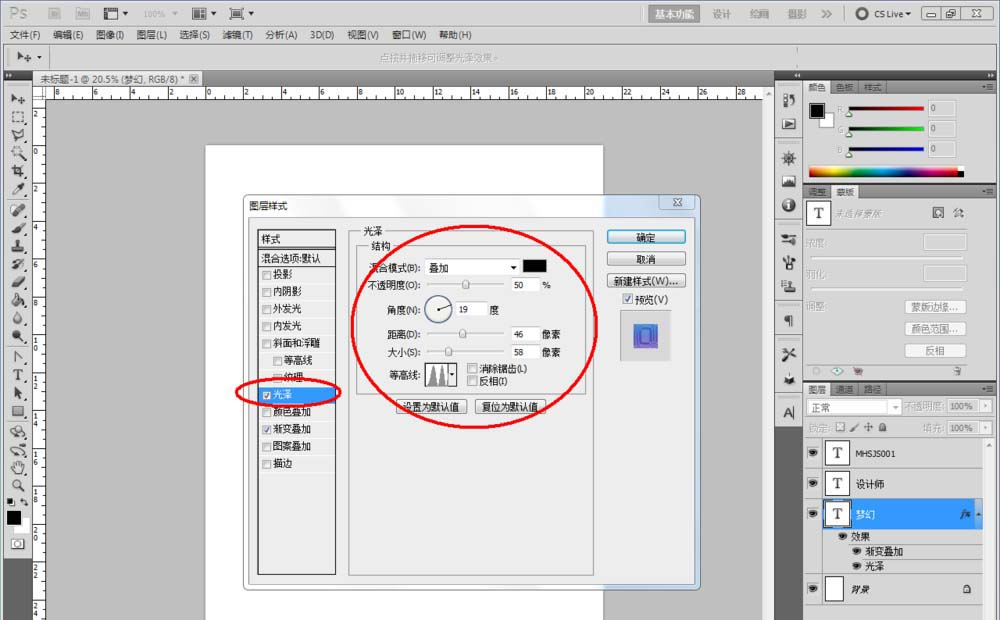1000x620 pixels.
Task: Select the Spot Healing Brush tool
Action: click(x=18, y=210)
